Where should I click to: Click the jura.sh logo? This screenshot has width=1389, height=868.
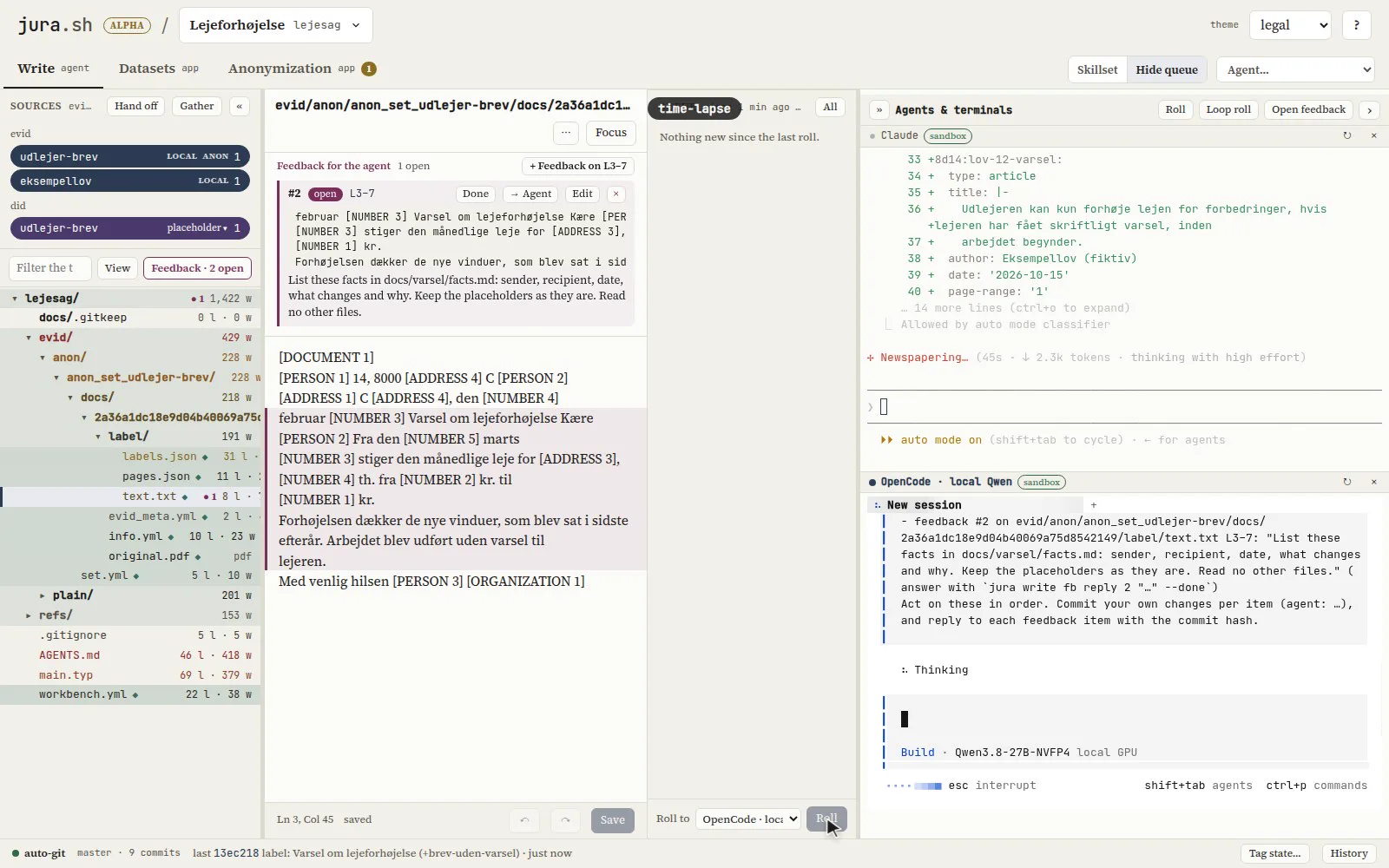pyautogui.click(x=55, y=24)
